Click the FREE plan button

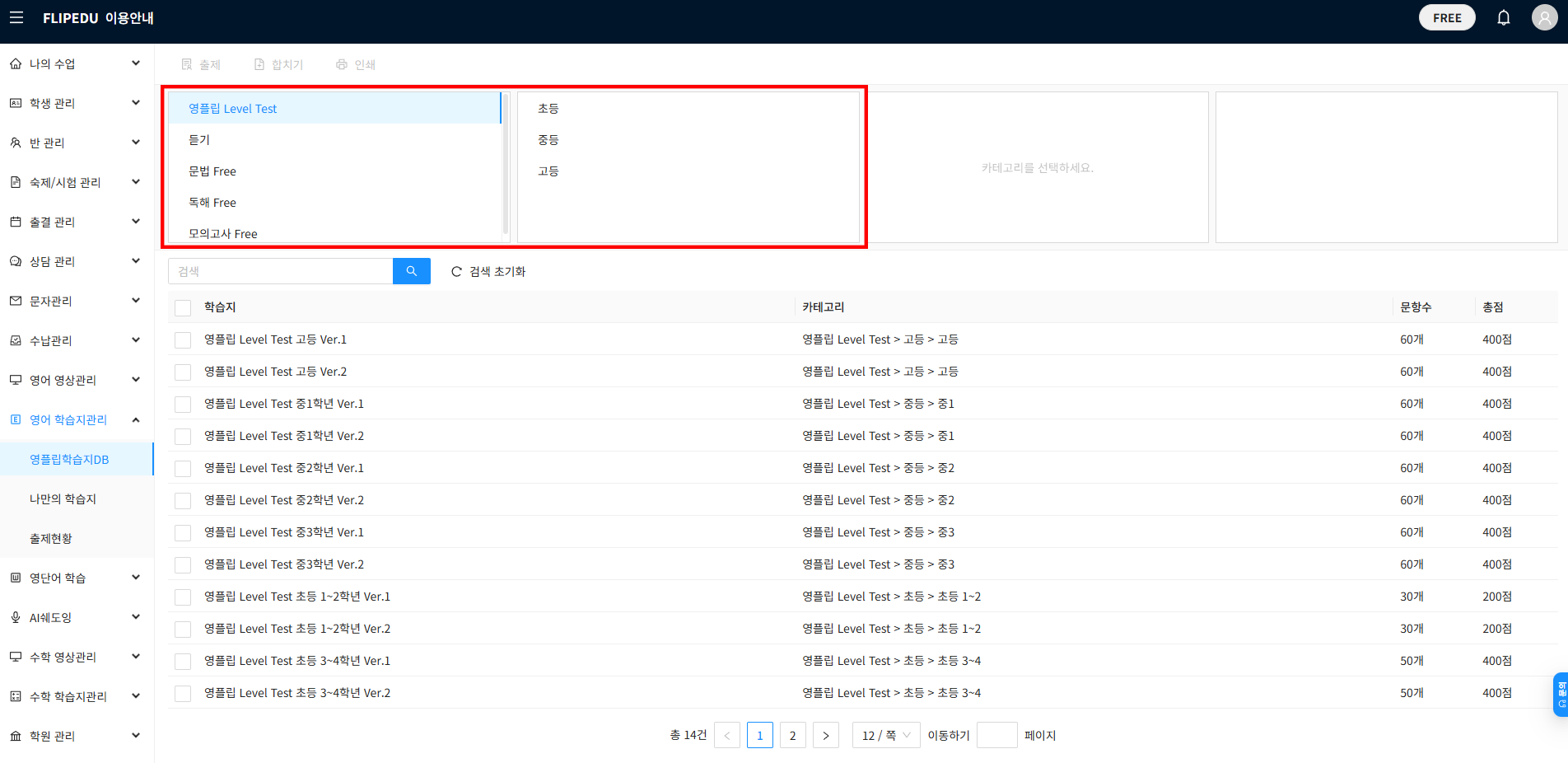(1447, 17)
